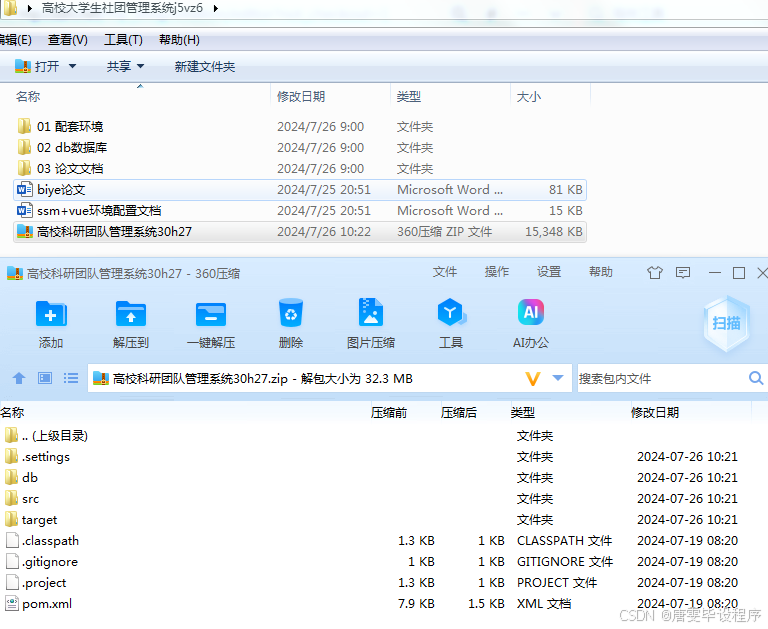Open the 工具(T) menu in Explorer
Screen dimensions: 768x629
[x=123, y=40]
